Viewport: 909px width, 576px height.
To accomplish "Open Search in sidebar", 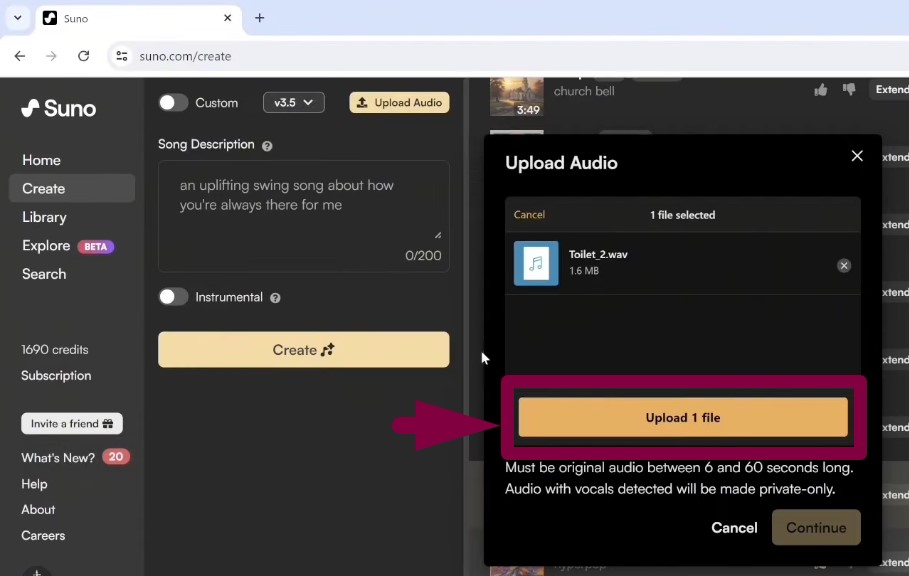I will tap(44, 274).
